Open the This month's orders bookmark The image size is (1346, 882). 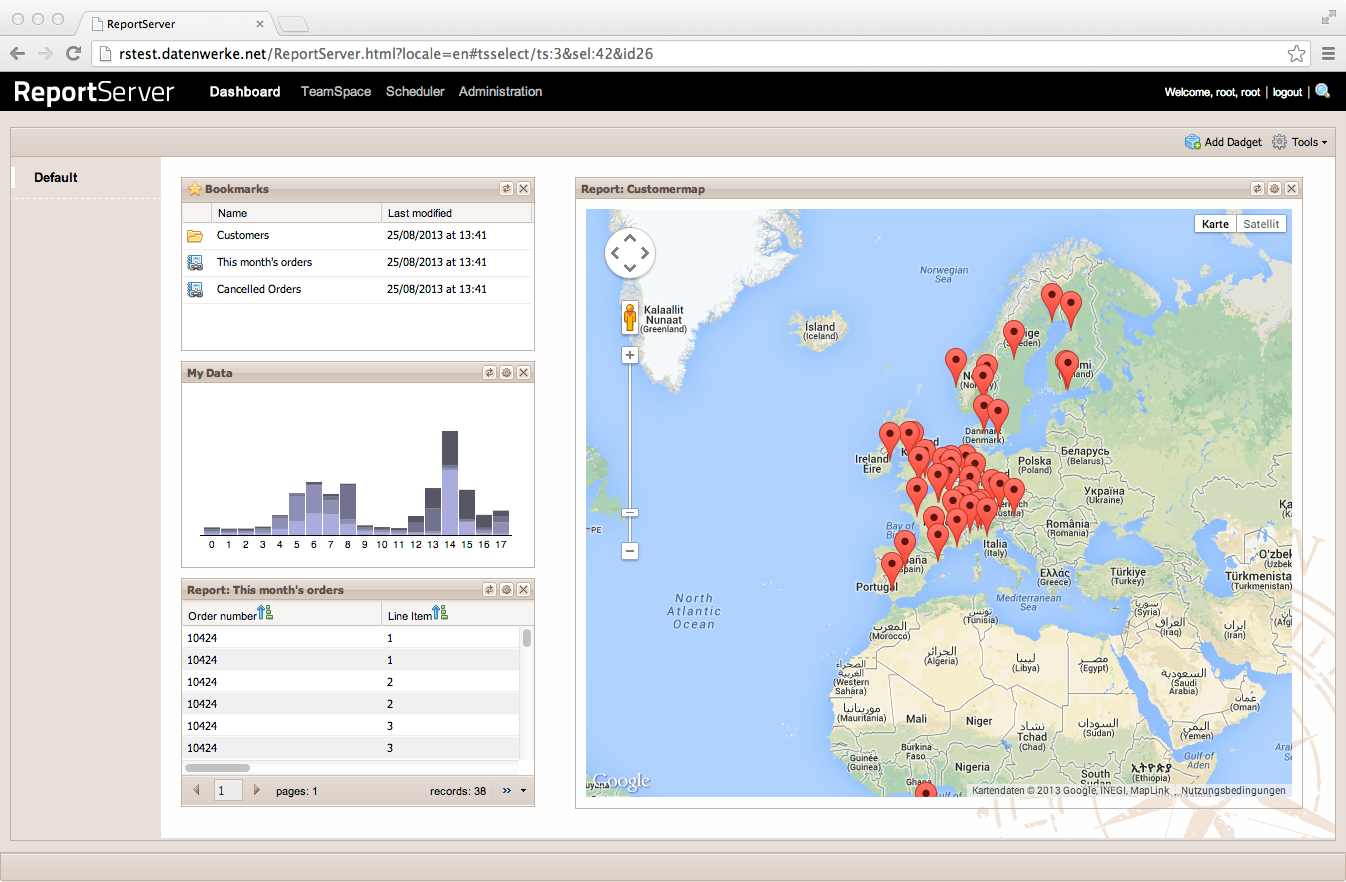(264, 262)
